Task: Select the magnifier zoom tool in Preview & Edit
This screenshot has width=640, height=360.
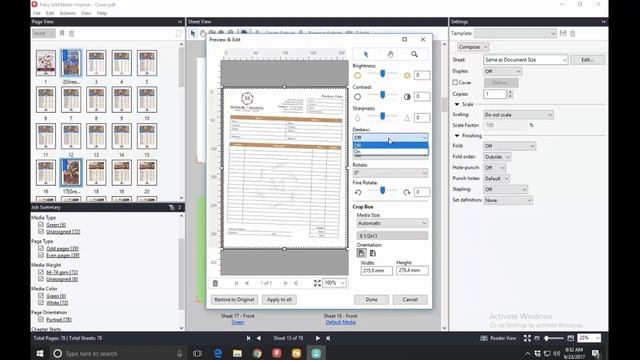Action: 414,54
